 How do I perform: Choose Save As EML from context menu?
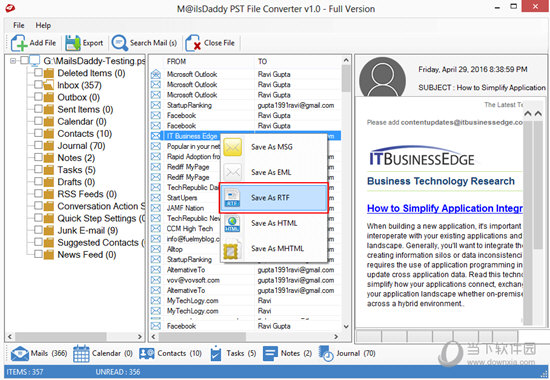274,172
